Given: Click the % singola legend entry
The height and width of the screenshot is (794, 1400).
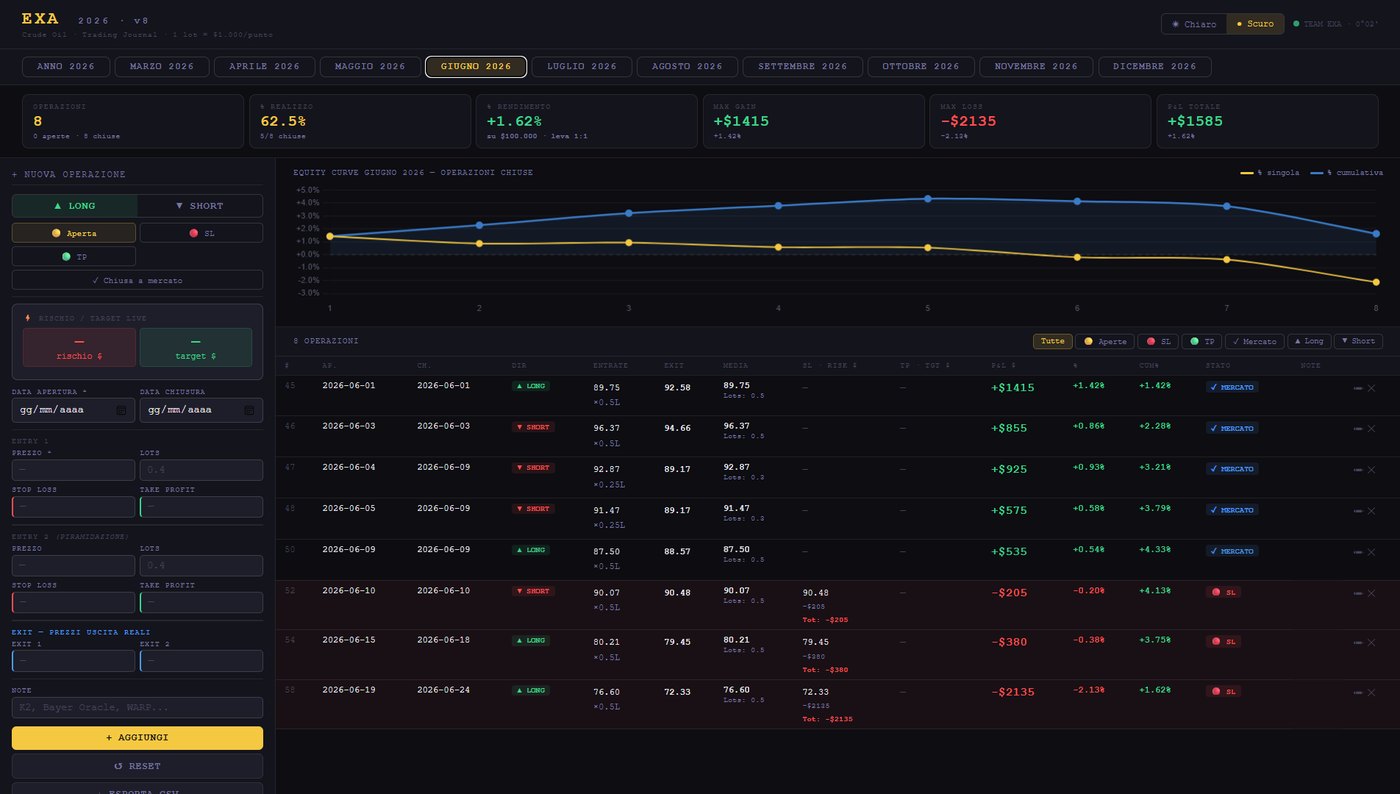Looking at the screenshot, I should tap(1270, 173).
